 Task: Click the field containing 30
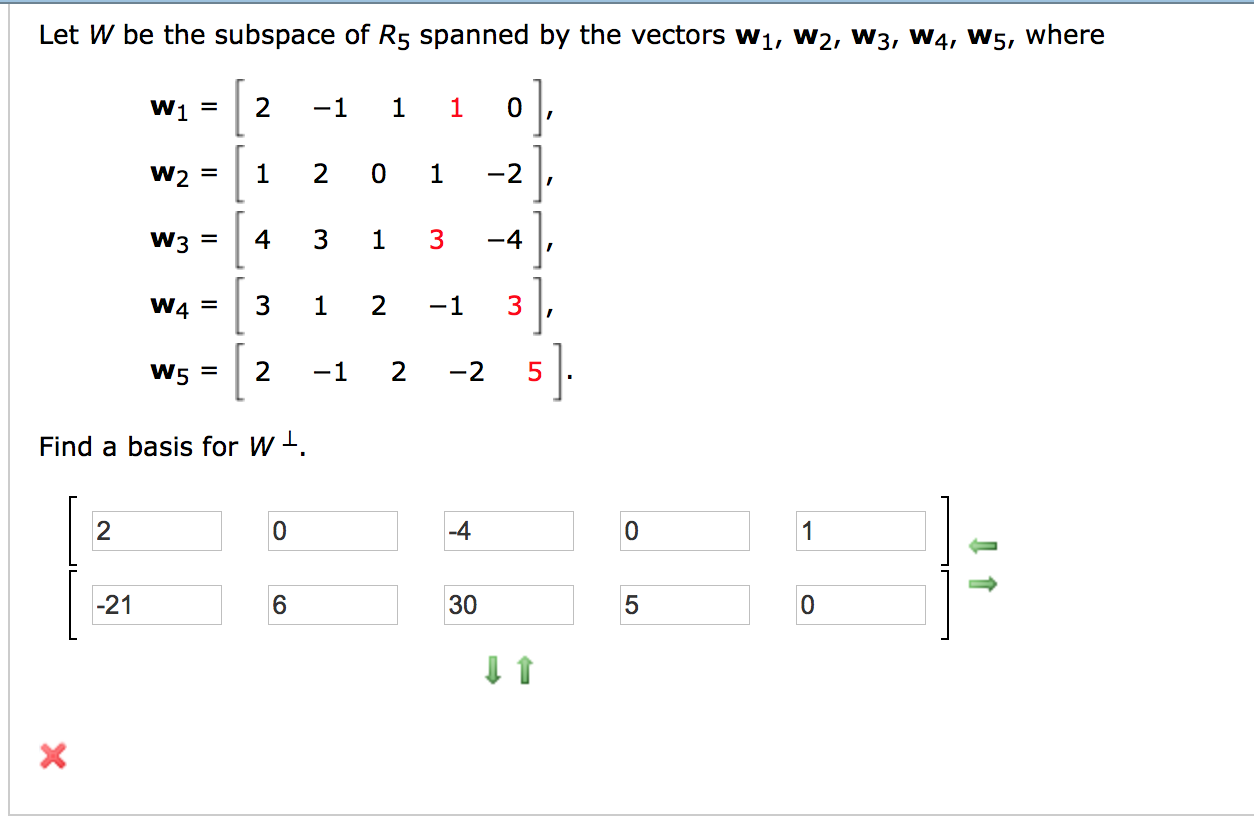[508, 604]
